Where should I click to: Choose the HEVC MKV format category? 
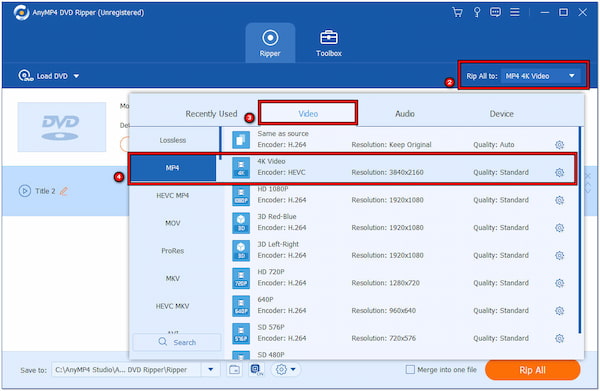click(173, 306)
